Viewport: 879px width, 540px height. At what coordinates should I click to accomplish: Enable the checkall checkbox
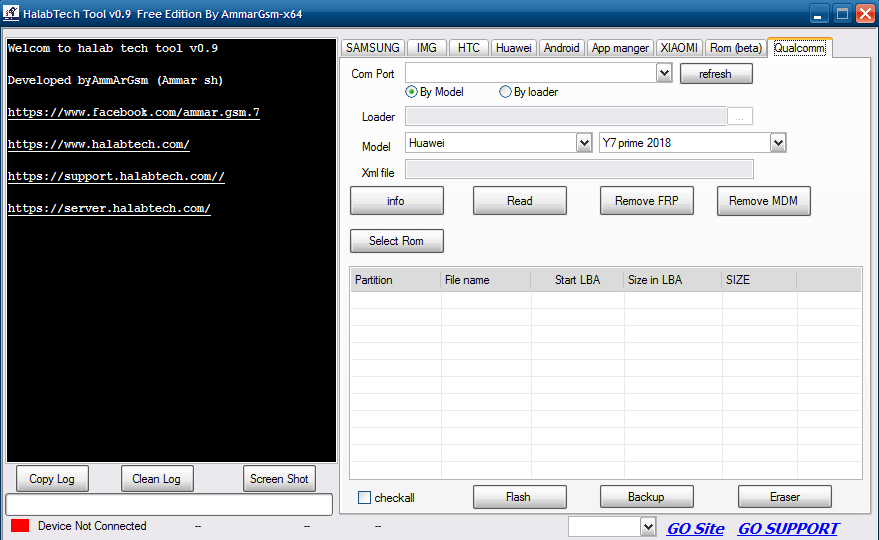[x=365, y=498]
